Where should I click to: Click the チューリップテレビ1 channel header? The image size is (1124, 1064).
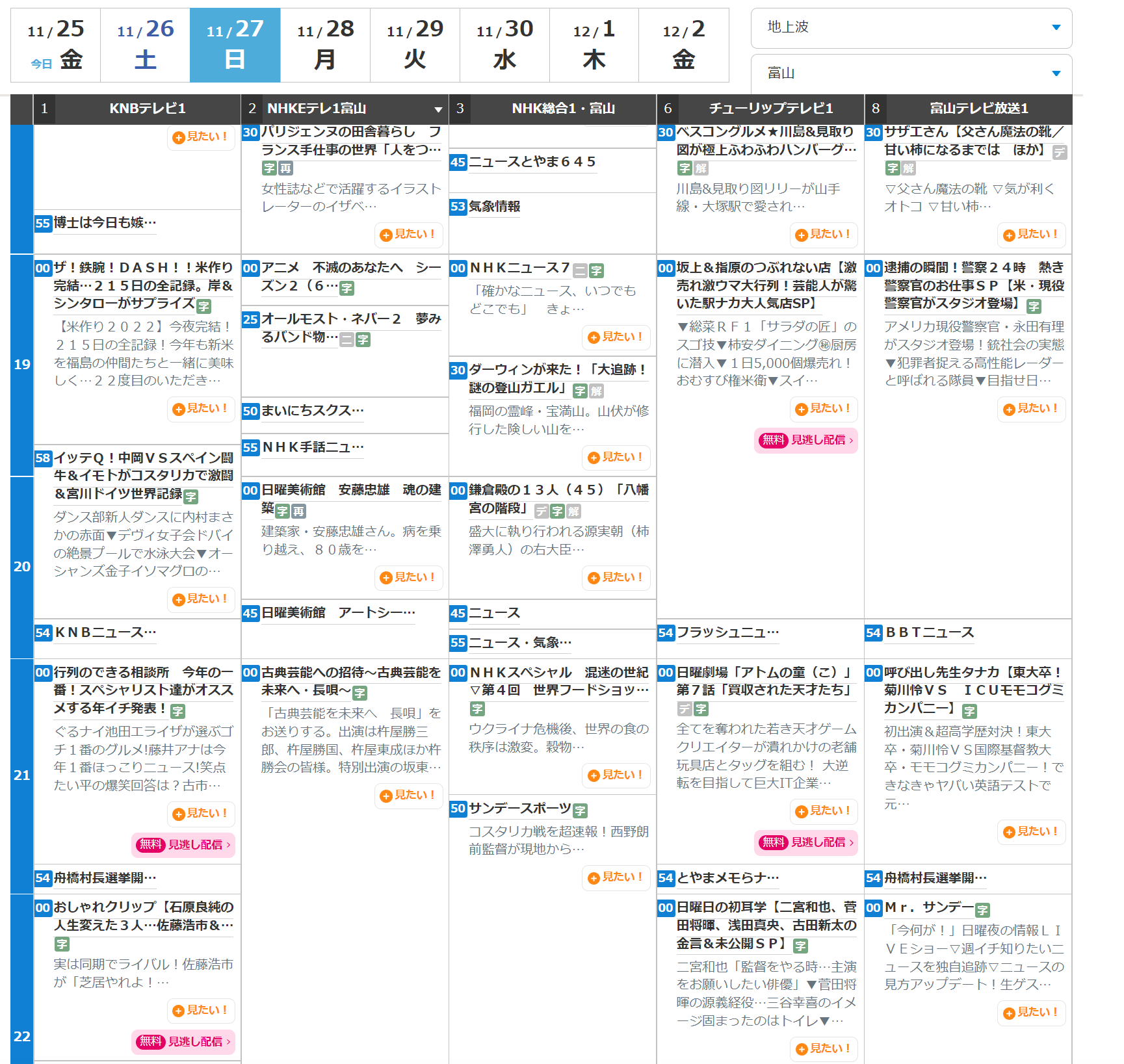(x=770, y=109)
